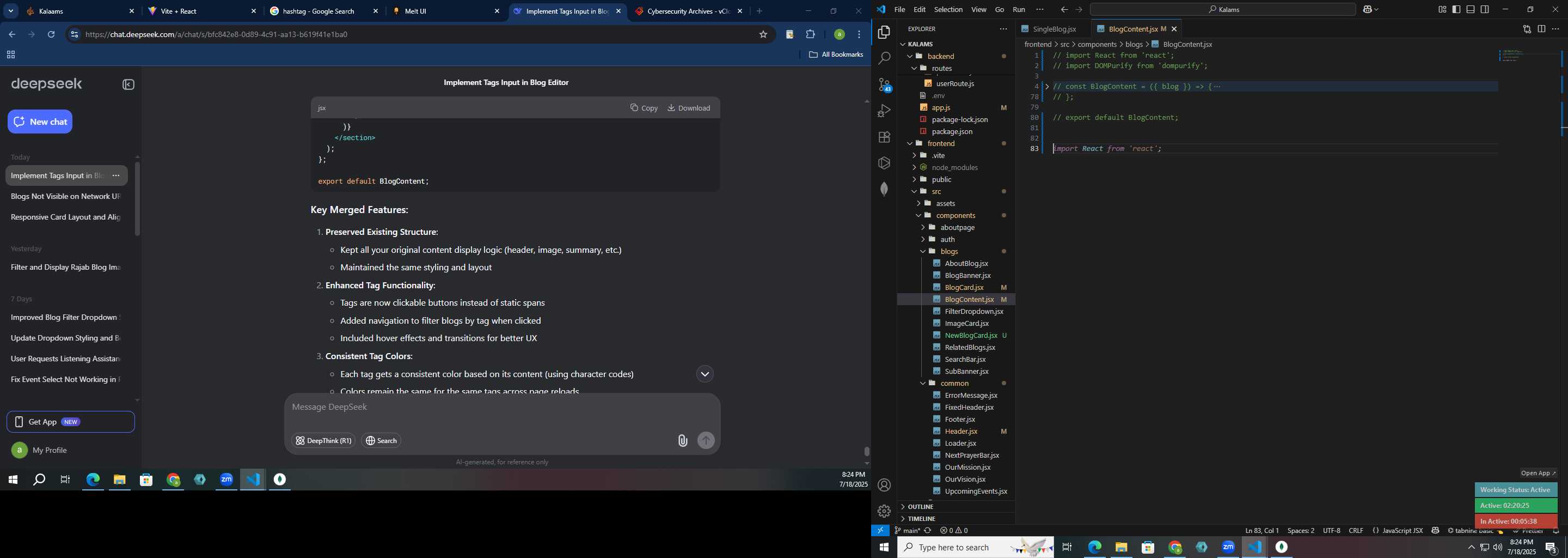Expand the TIMELINE section
The image size is (1568, 558).
pyautogui.click(x=955, y=519)
